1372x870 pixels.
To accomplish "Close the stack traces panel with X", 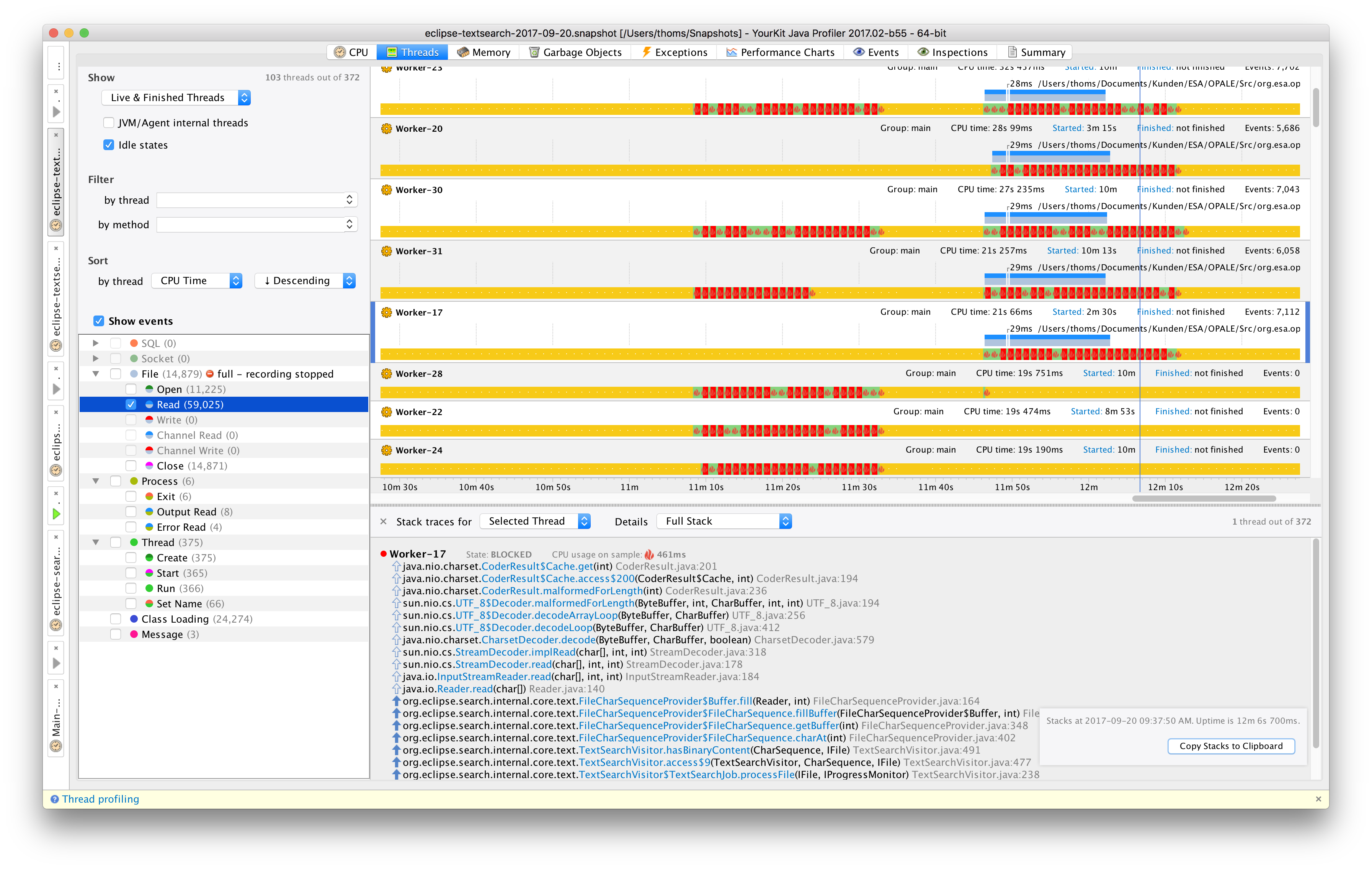I will click(384, 521).
